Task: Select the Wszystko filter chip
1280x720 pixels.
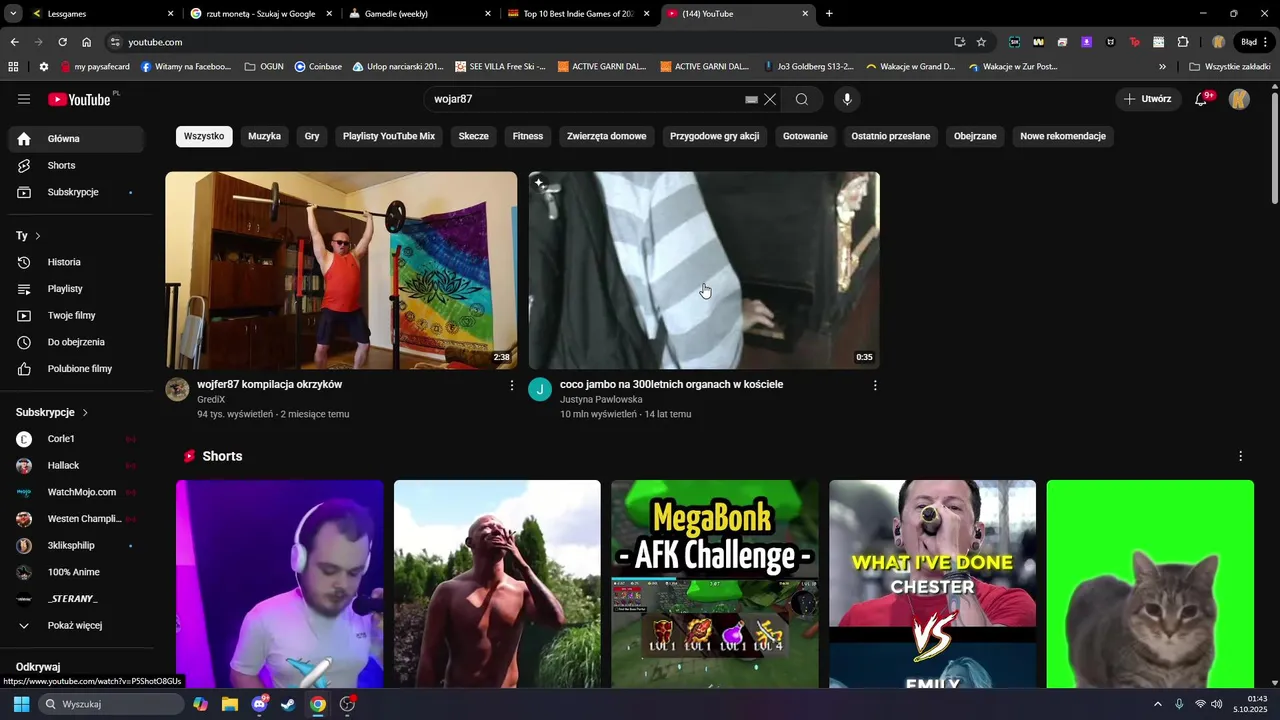Action: pos(204,136)
